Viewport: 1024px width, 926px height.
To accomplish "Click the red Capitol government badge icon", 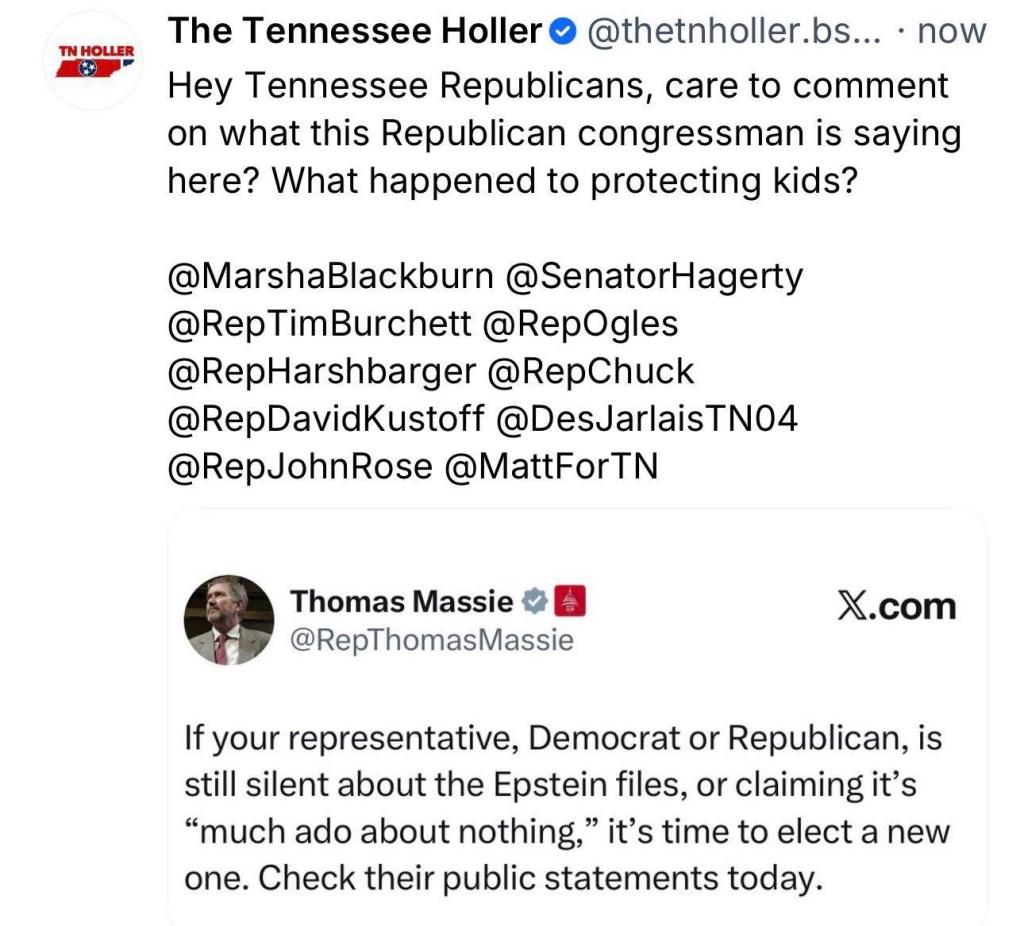I will click(x=569, y=602).
